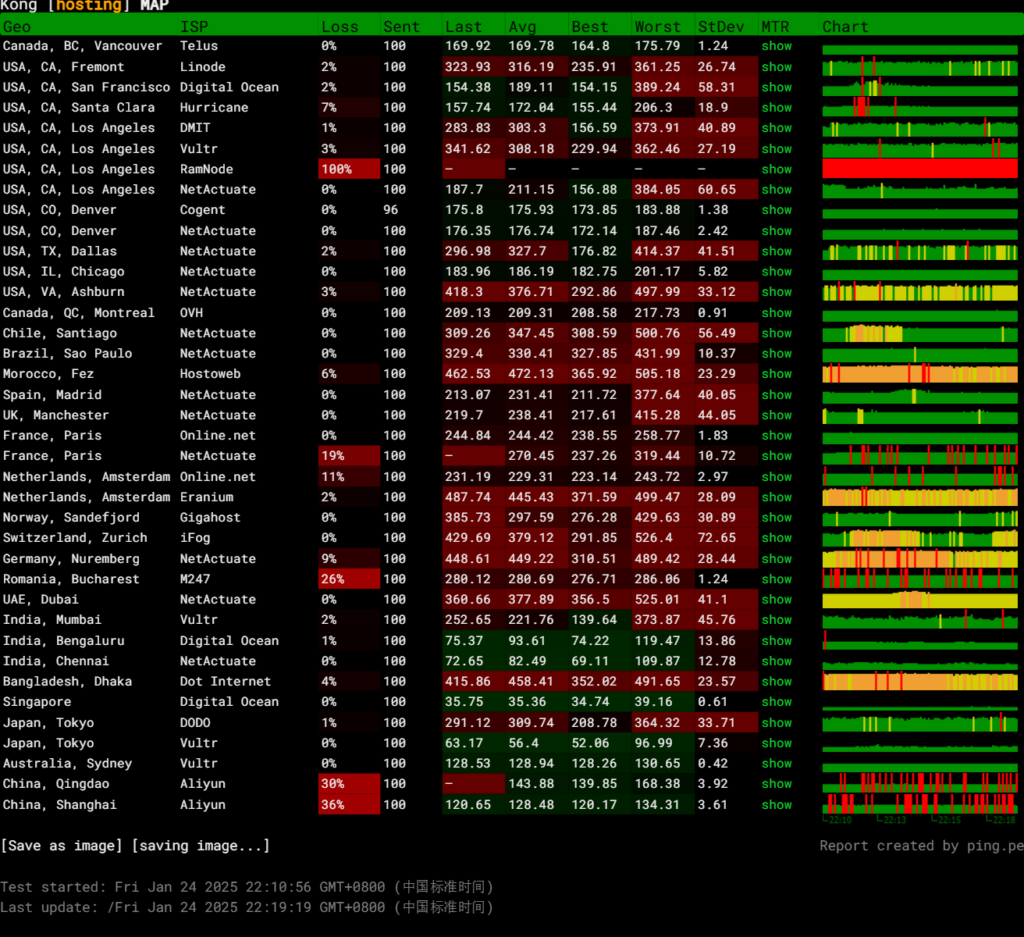Open MTR show for NetActuate Ashburn
The width and height of the screenshot is (1024, 937).
click(x=776, y=292)
